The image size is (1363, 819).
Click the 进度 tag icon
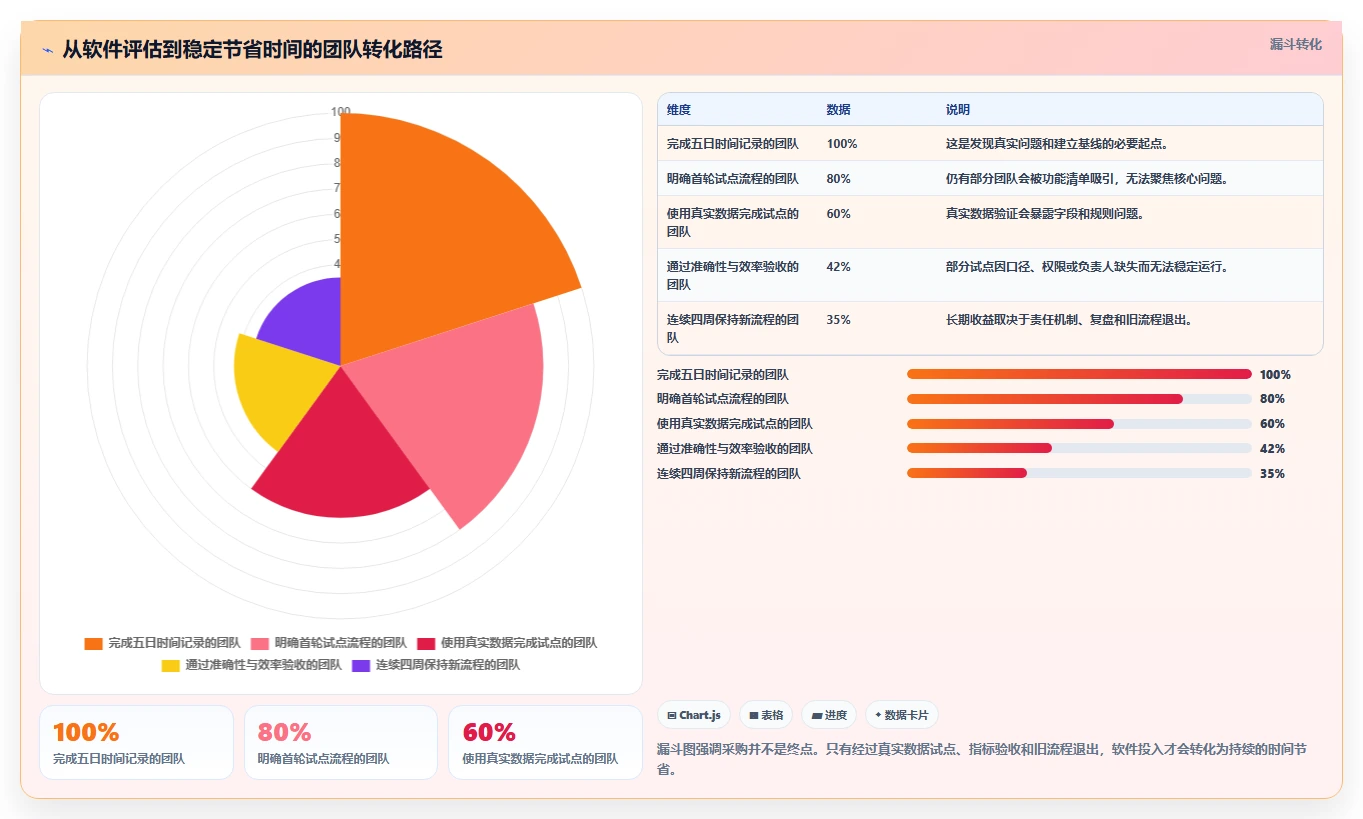pos(817,715)
